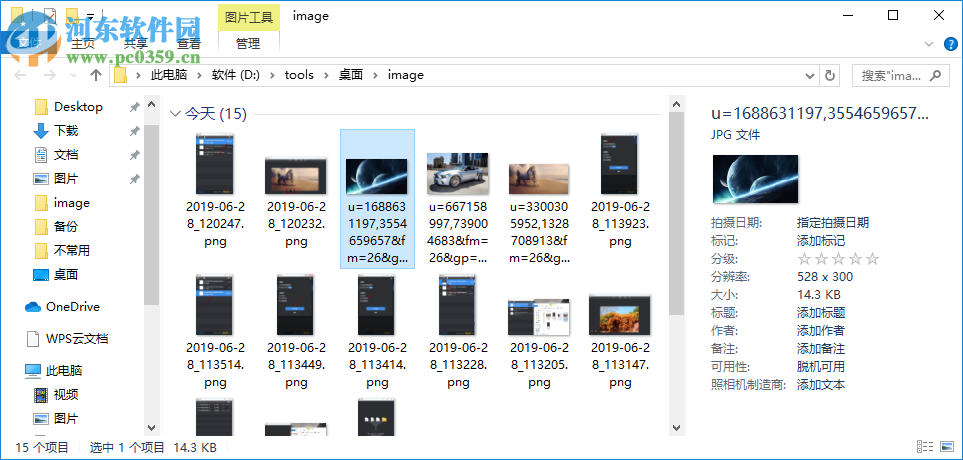Click 软件 (D:) in the address path

tap(236, 75)
